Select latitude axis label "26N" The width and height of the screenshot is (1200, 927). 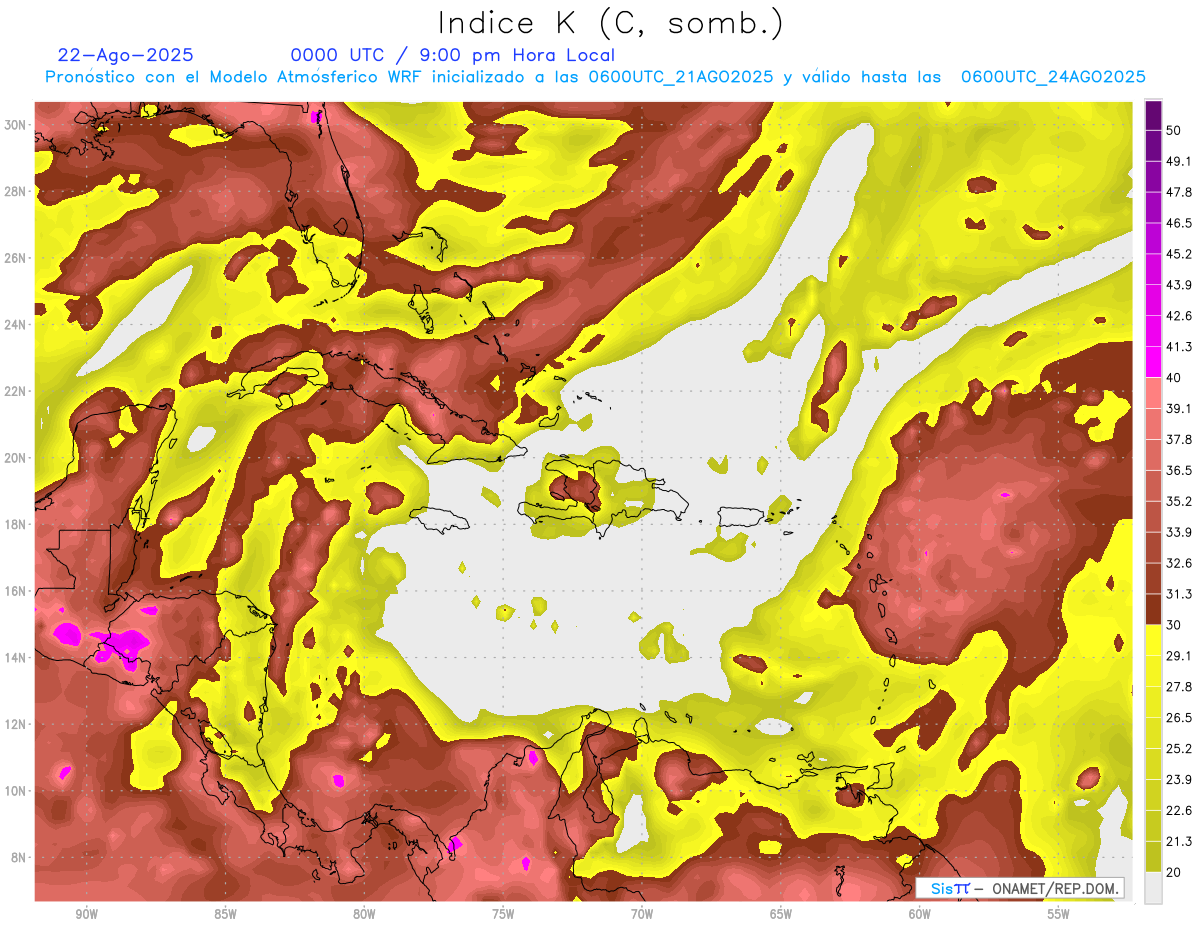(x=16, y=258)
